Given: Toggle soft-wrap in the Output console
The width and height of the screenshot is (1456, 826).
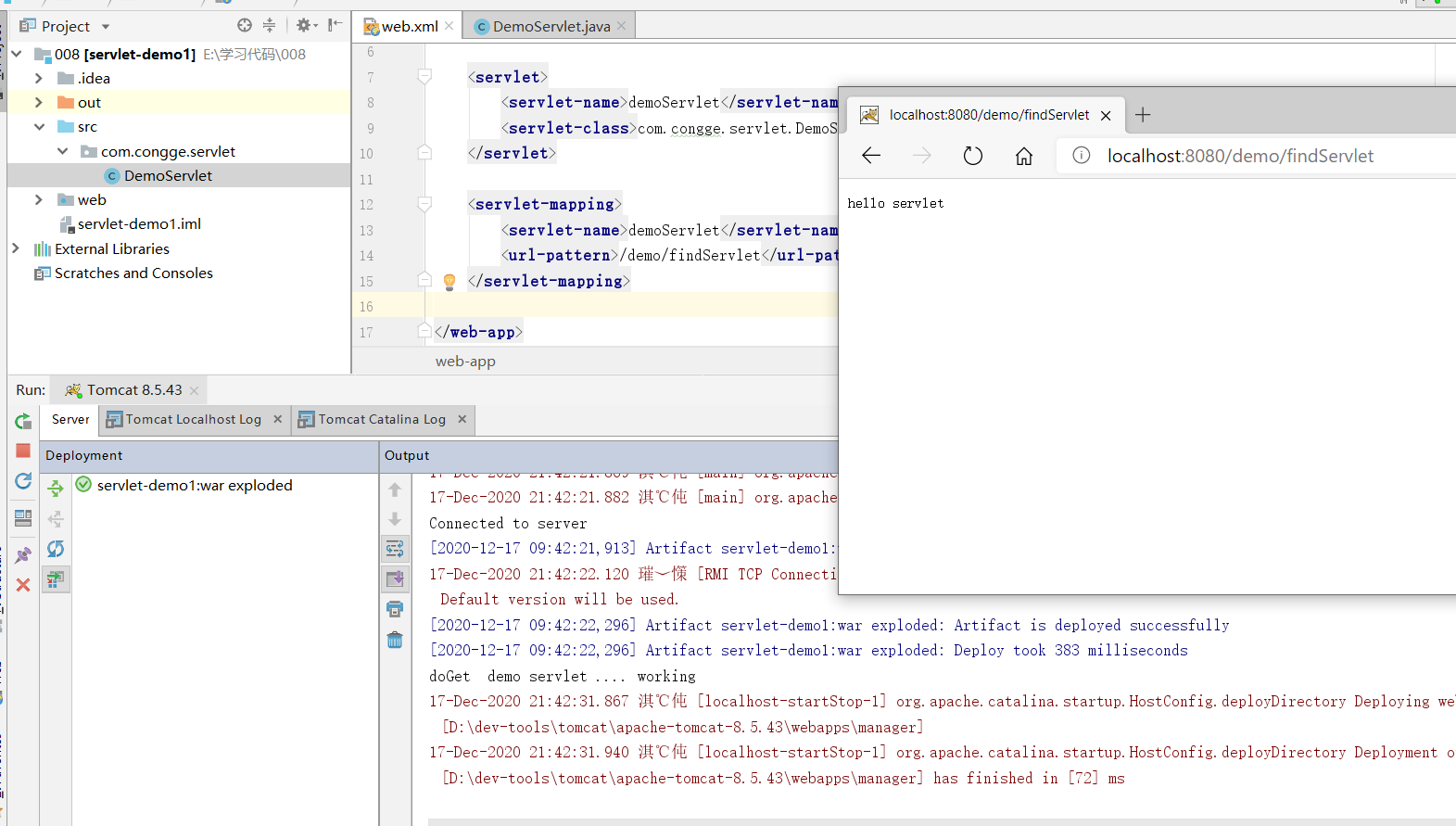Looking at the screenshot, I should 395,549.
